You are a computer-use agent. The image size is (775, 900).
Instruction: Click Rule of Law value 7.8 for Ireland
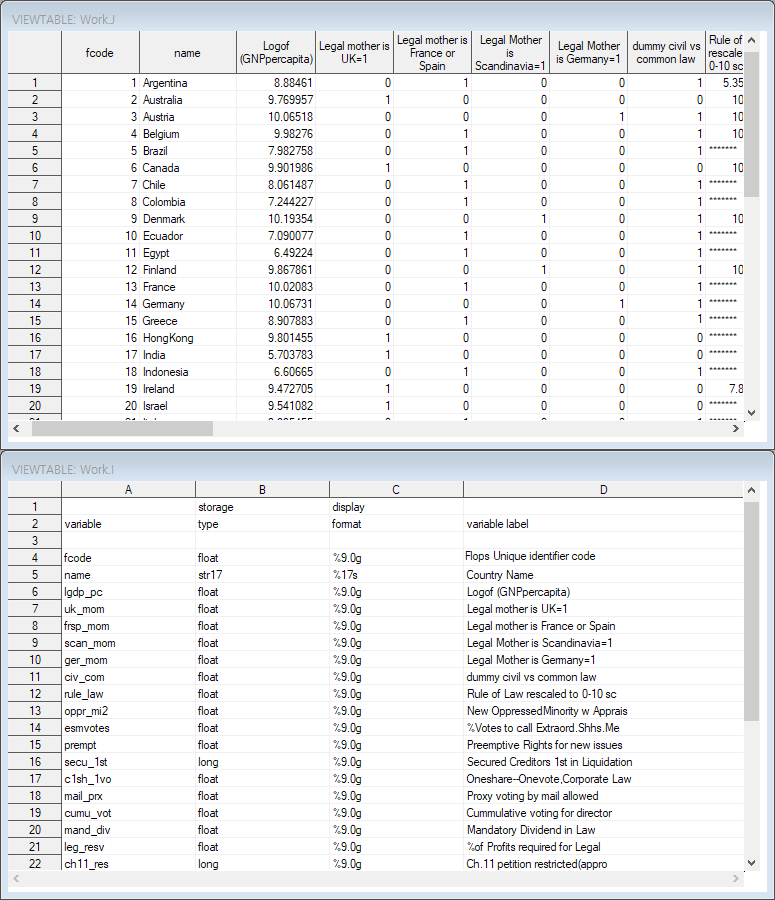click(725, 389)
